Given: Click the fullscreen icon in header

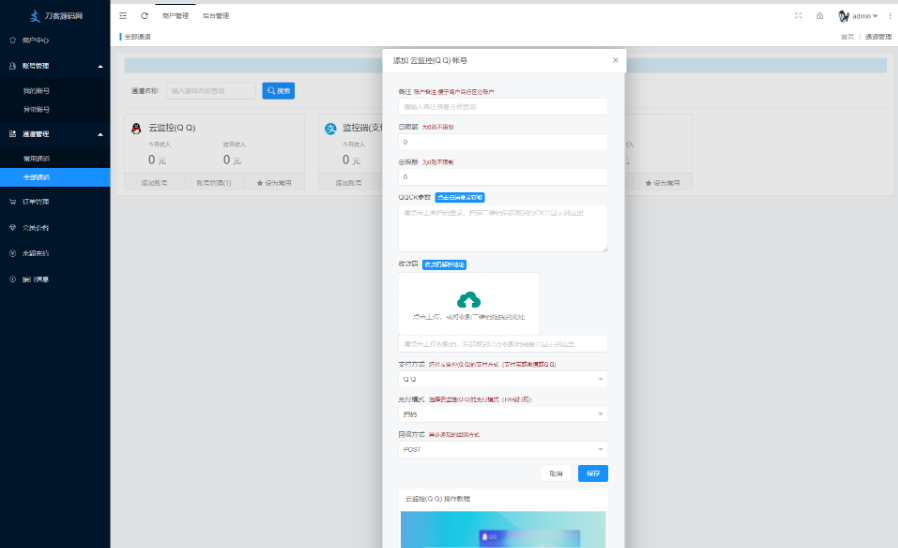Looking at the screenshot, I should click(x=798, y=16).
